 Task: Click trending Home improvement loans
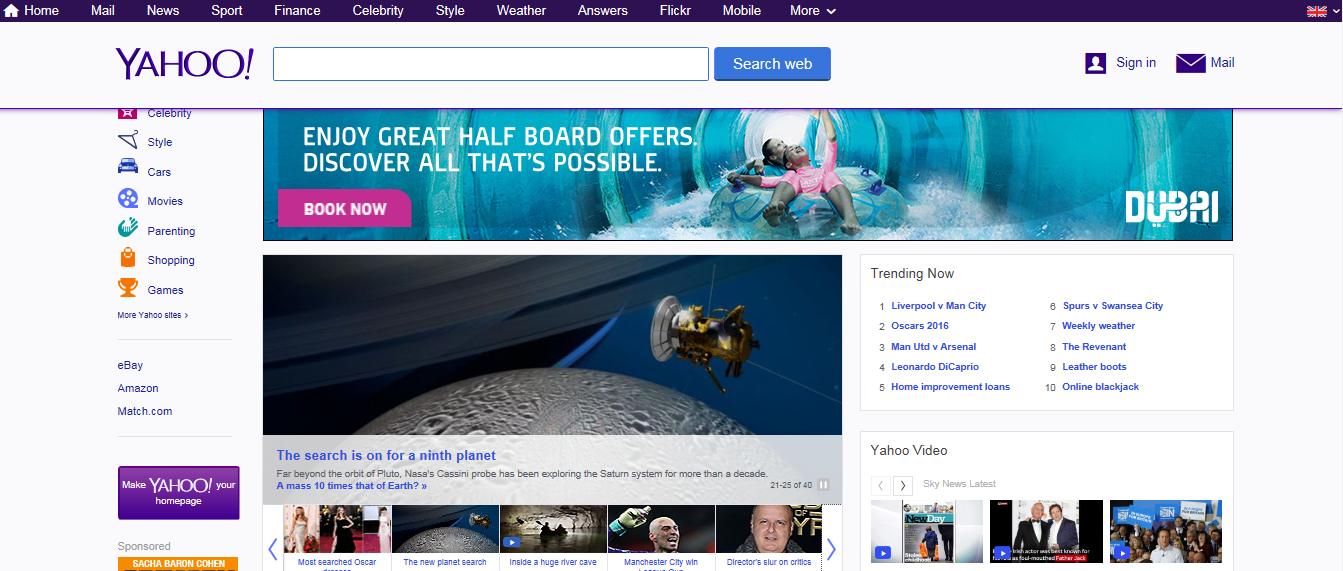click(x=951, y=387)
